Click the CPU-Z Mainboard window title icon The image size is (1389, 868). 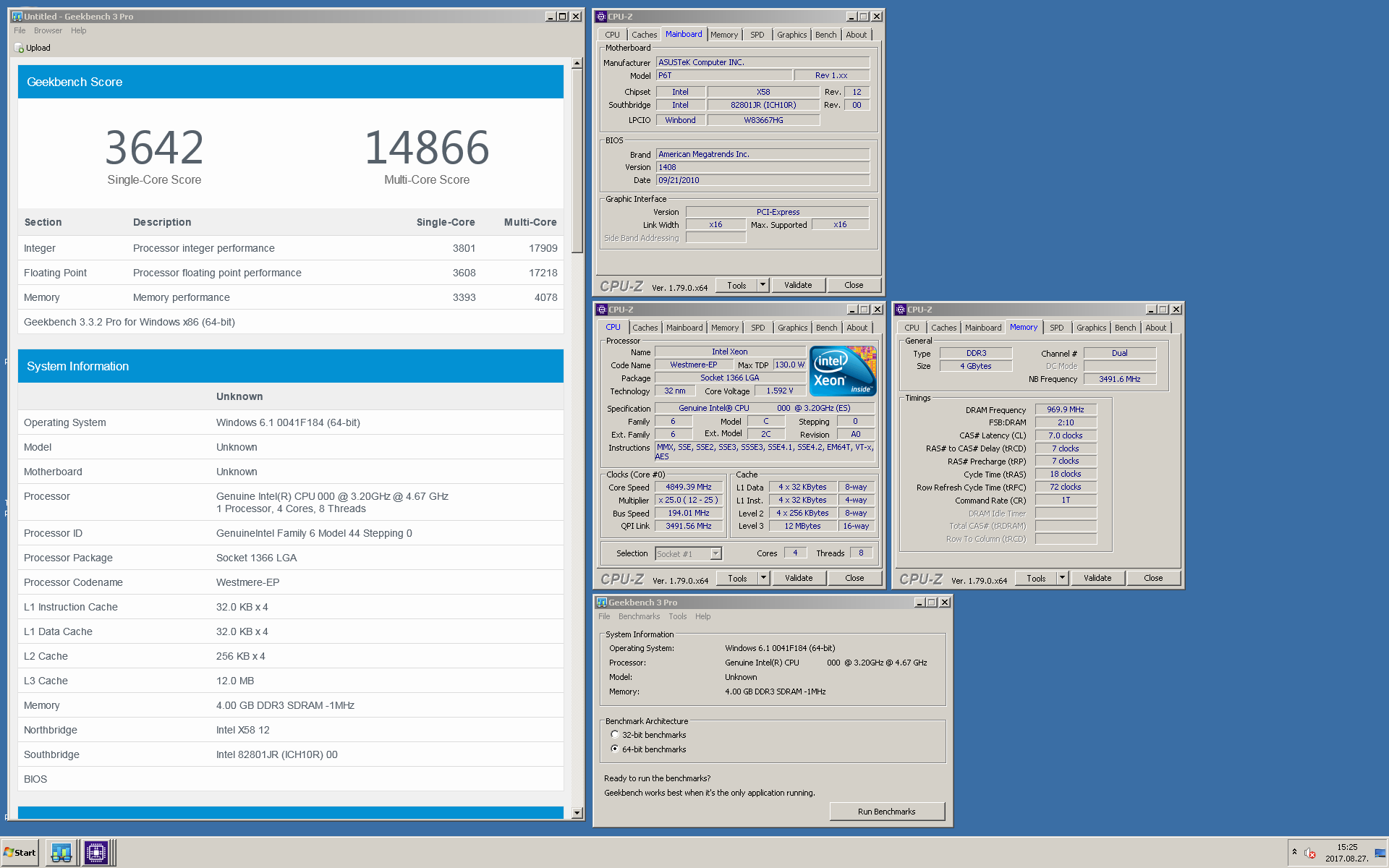[x=601, y=16]
